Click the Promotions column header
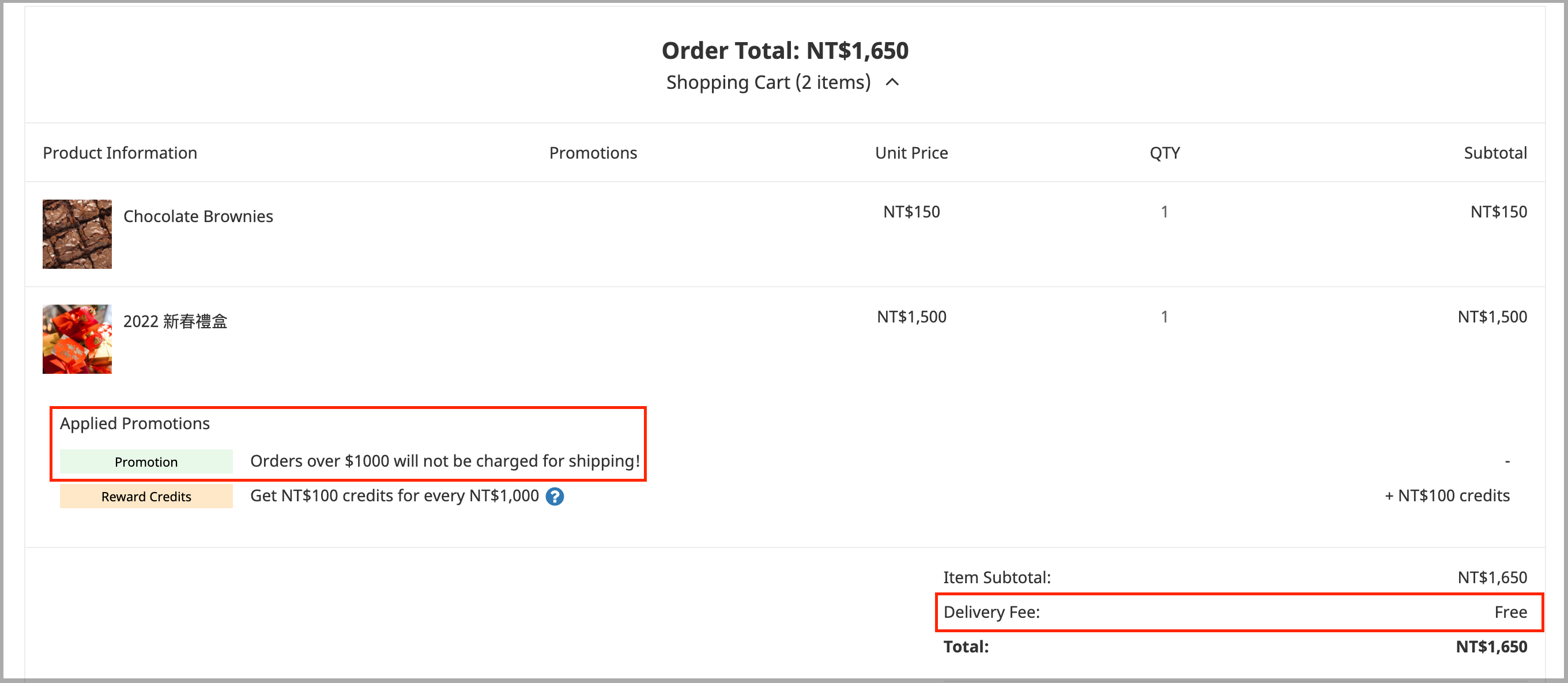This screenshot has width=1568, height=683. click(593, 153)
